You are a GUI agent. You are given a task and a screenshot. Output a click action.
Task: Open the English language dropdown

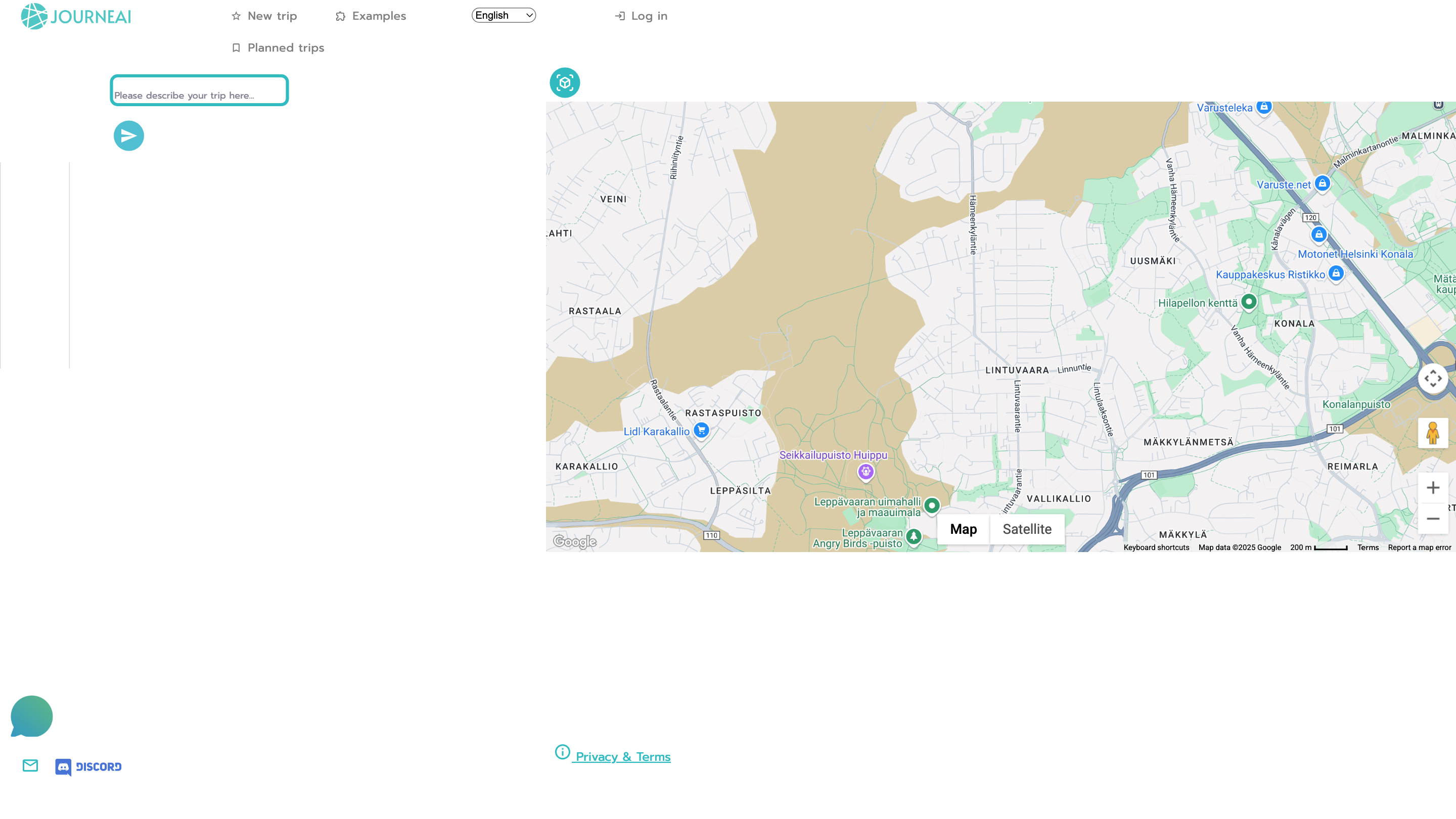(x=503, y=15)
